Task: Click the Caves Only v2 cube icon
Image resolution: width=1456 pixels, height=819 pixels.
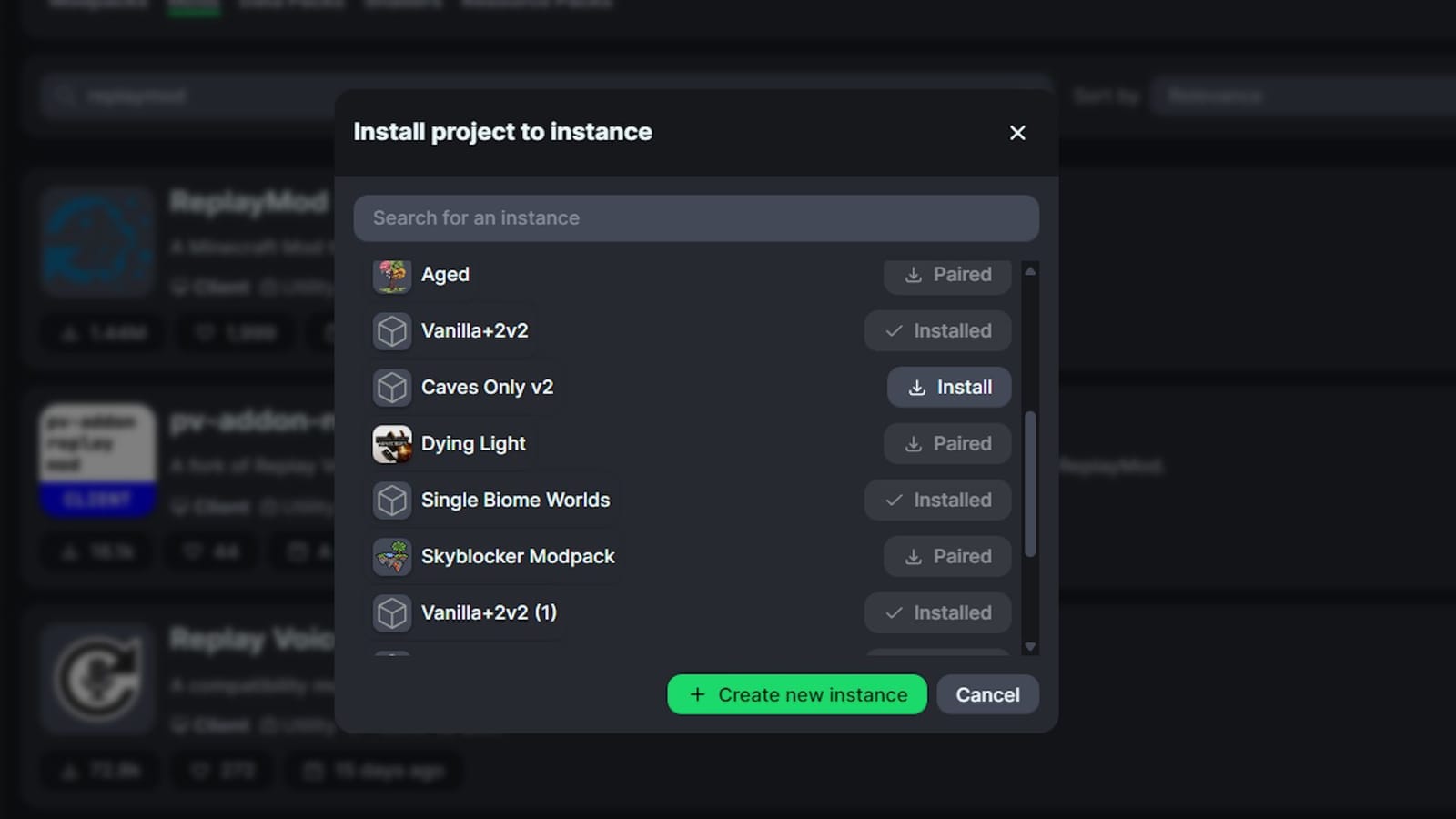Action: 392,388
